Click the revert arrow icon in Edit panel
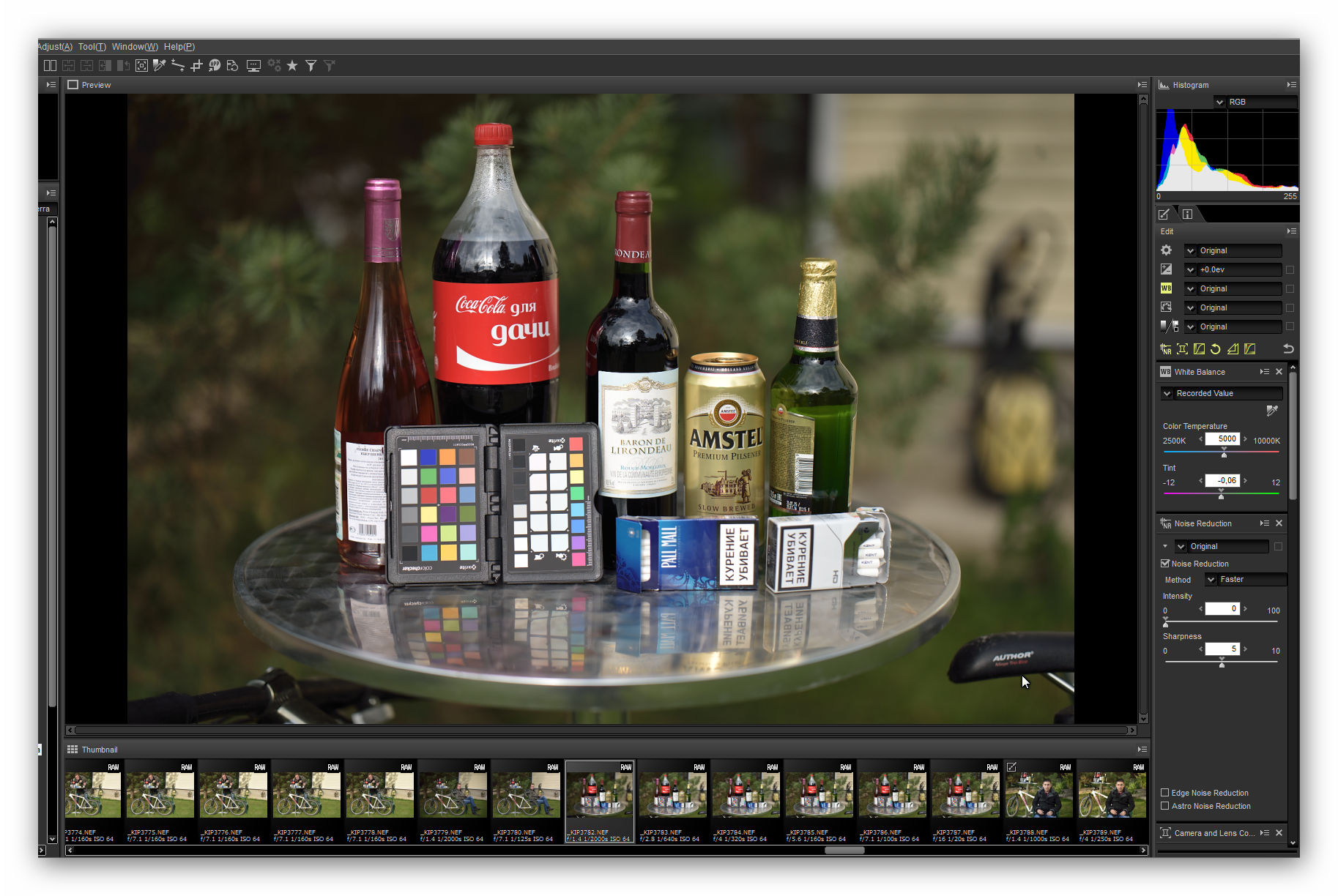The width and height of the screenshot is (1338, 896). pos(1288,349)
